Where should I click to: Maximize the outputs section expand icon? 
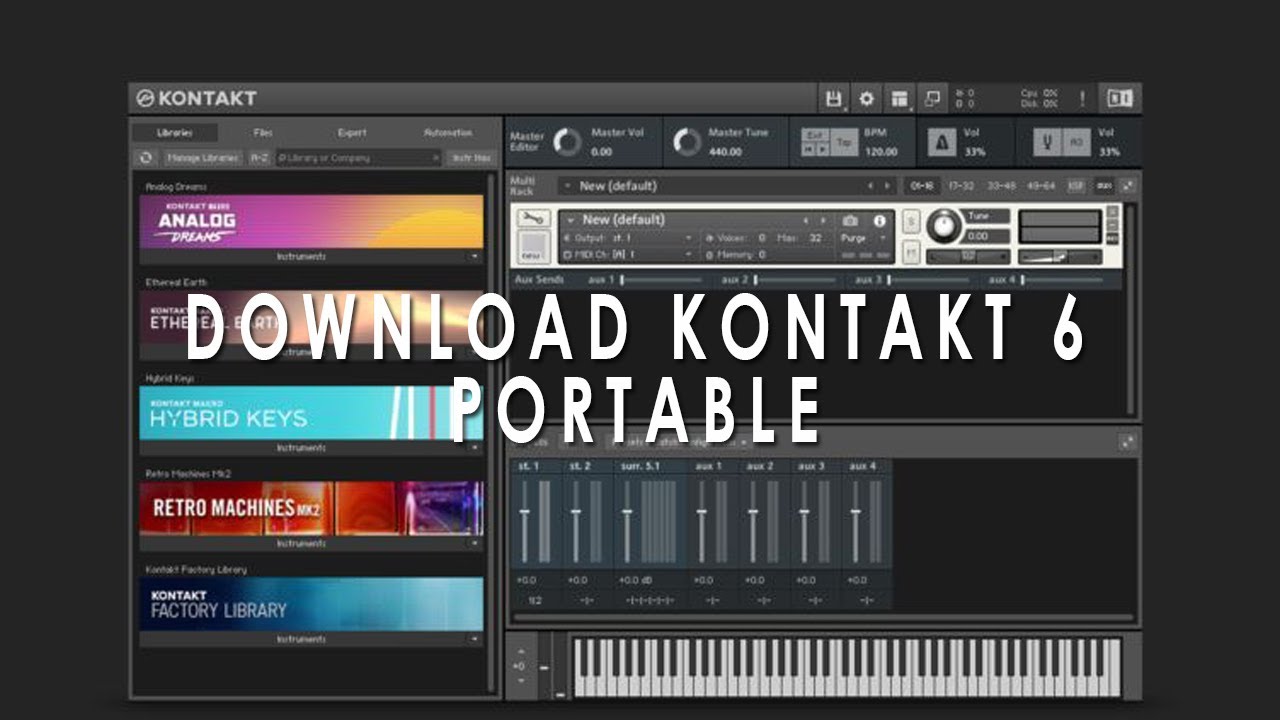(1128, 442)
